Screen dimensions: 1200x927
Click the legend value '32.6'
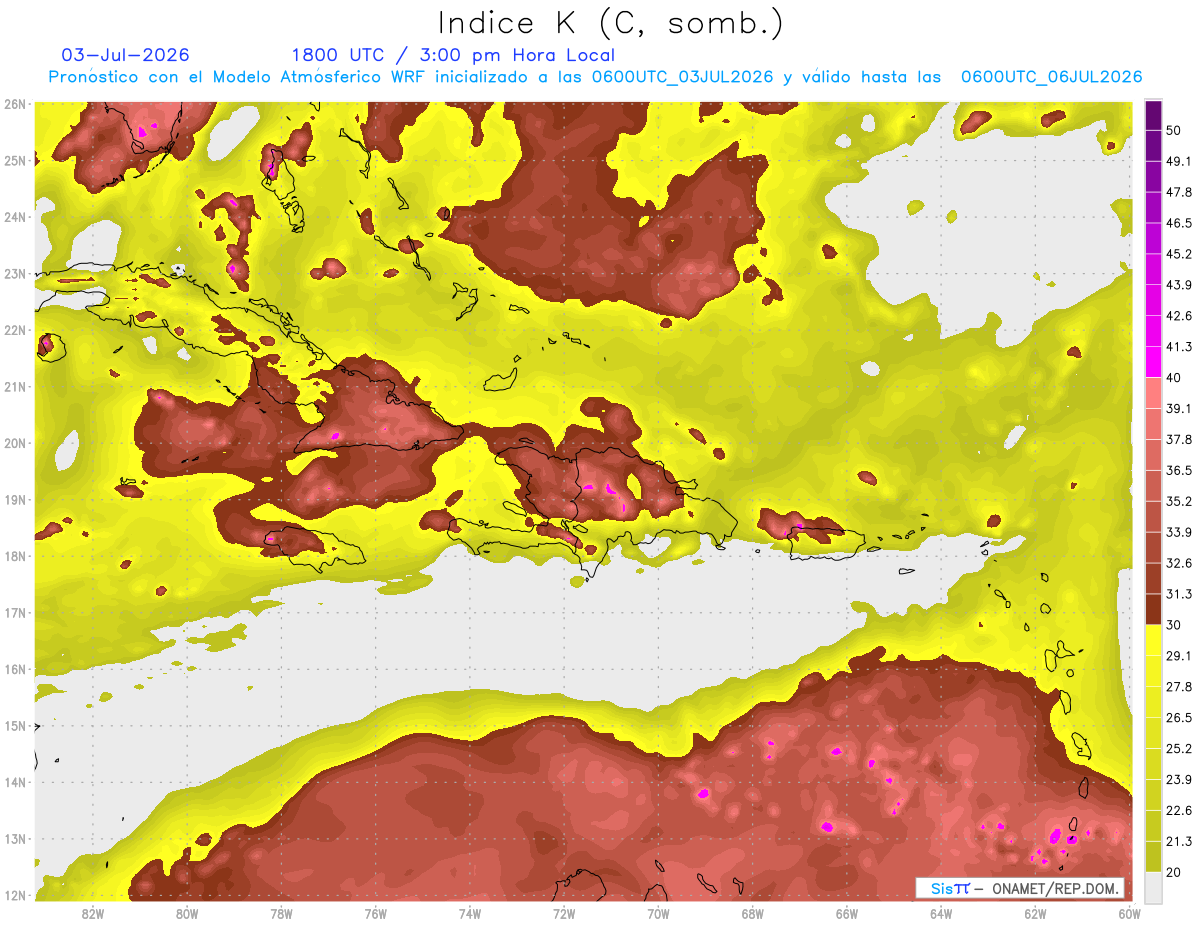click(x=1178, y=563)
